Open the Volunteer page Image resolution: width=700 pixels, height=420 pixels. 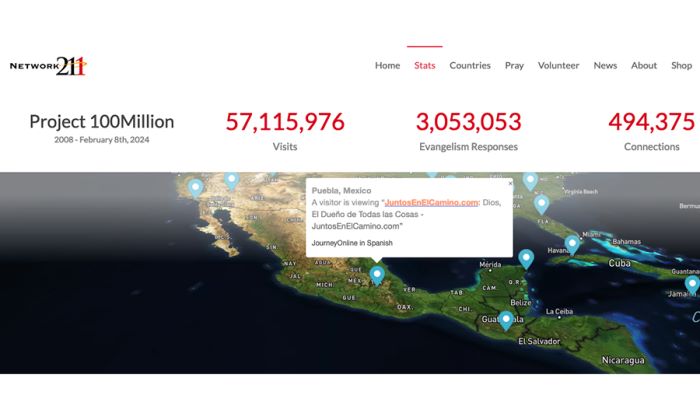coord(558,66)
